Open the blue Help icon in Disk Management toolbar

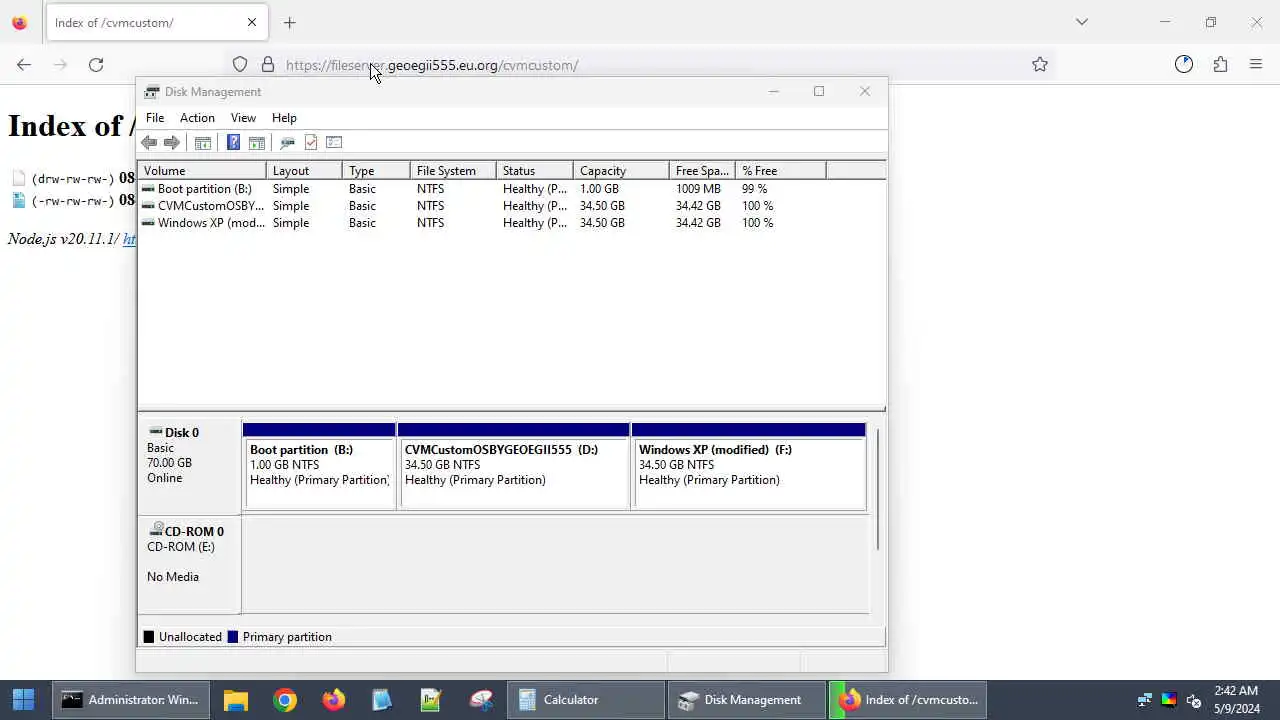233,142
